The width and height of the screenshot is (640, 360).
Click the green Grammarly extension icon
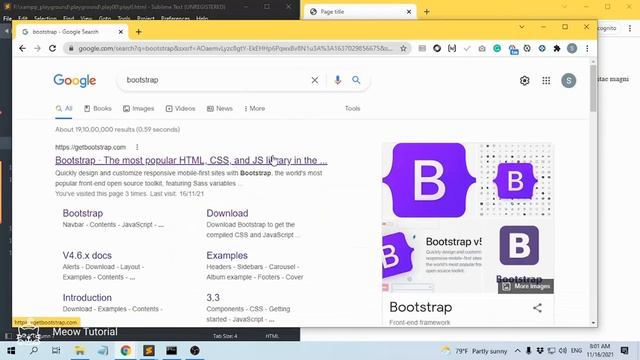(497, 48)
